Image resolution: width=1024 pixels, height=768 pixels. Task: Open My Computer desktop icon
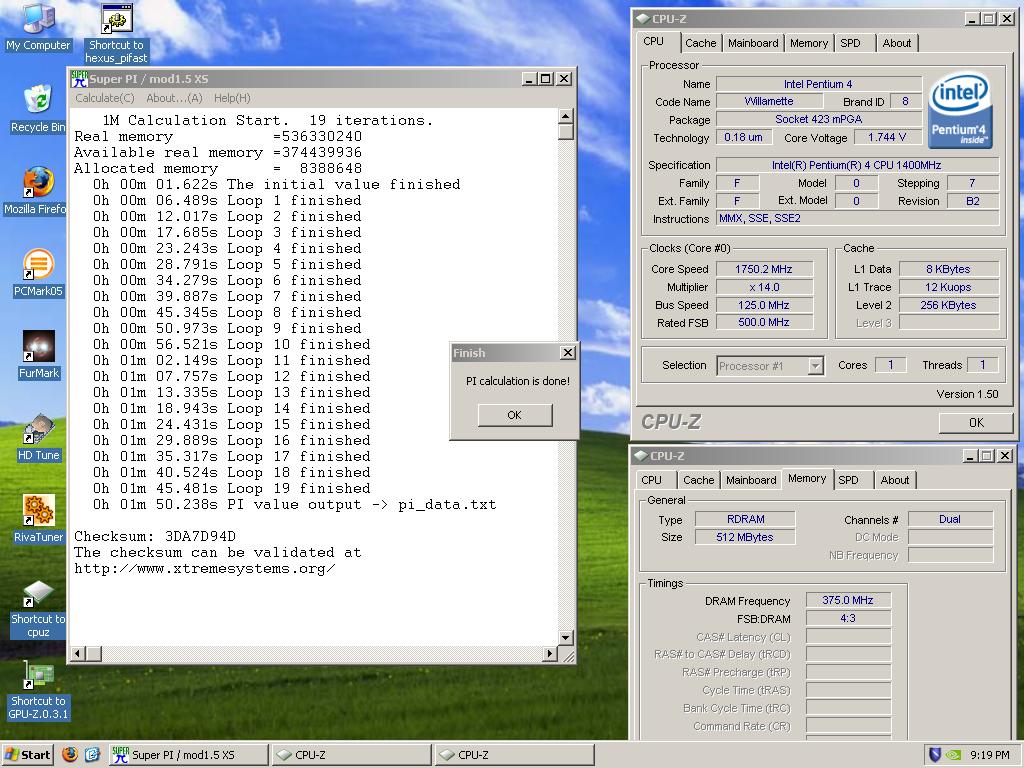click(x=38, y=27)
